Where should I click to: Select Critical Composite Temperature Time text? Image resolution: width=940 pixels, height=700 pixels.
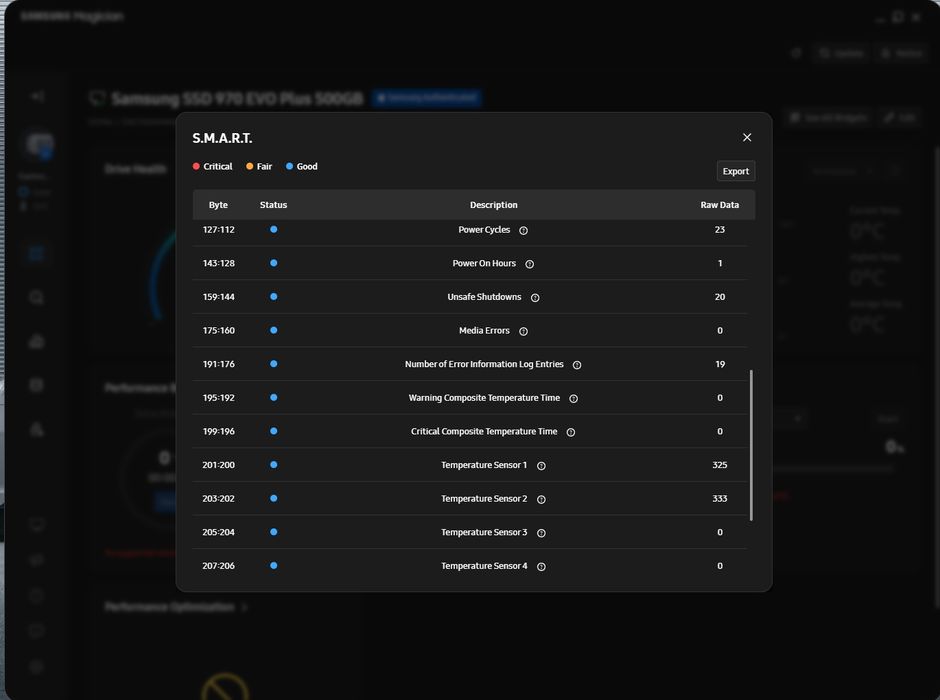pyautogui.click(x=484, y=431)
